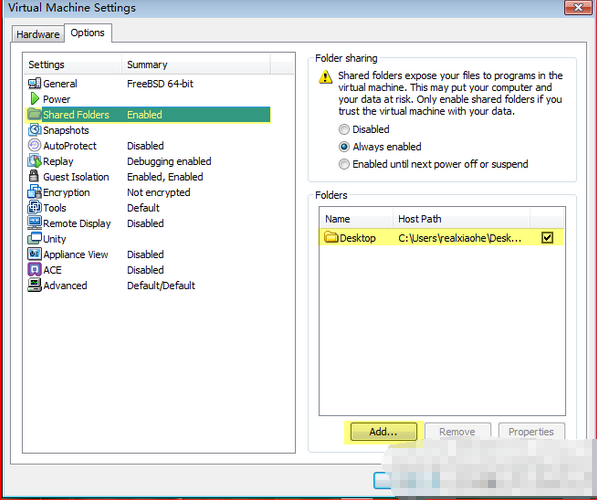597x500 pixels.
Task: Click the Default/Default summary text
Action: pos(161,286)
